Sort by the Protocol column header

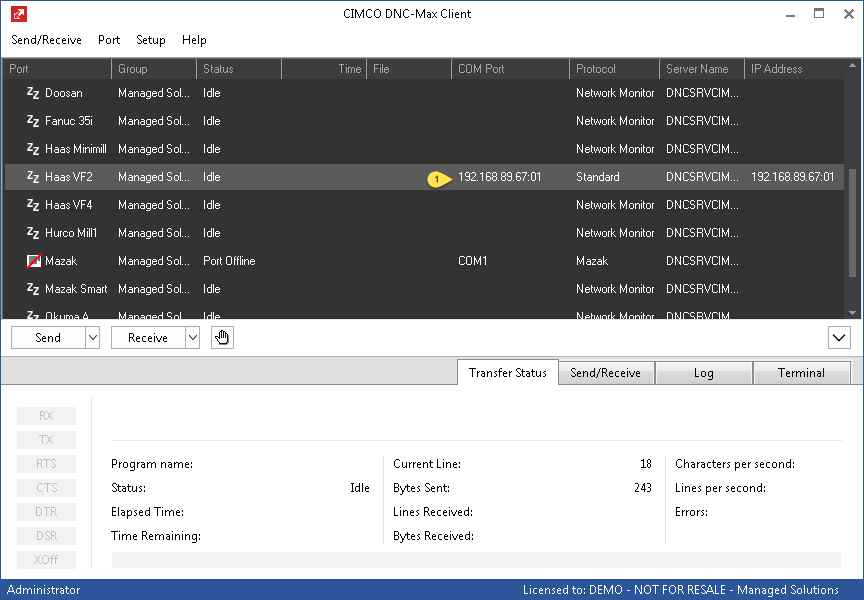click(614, 69)
